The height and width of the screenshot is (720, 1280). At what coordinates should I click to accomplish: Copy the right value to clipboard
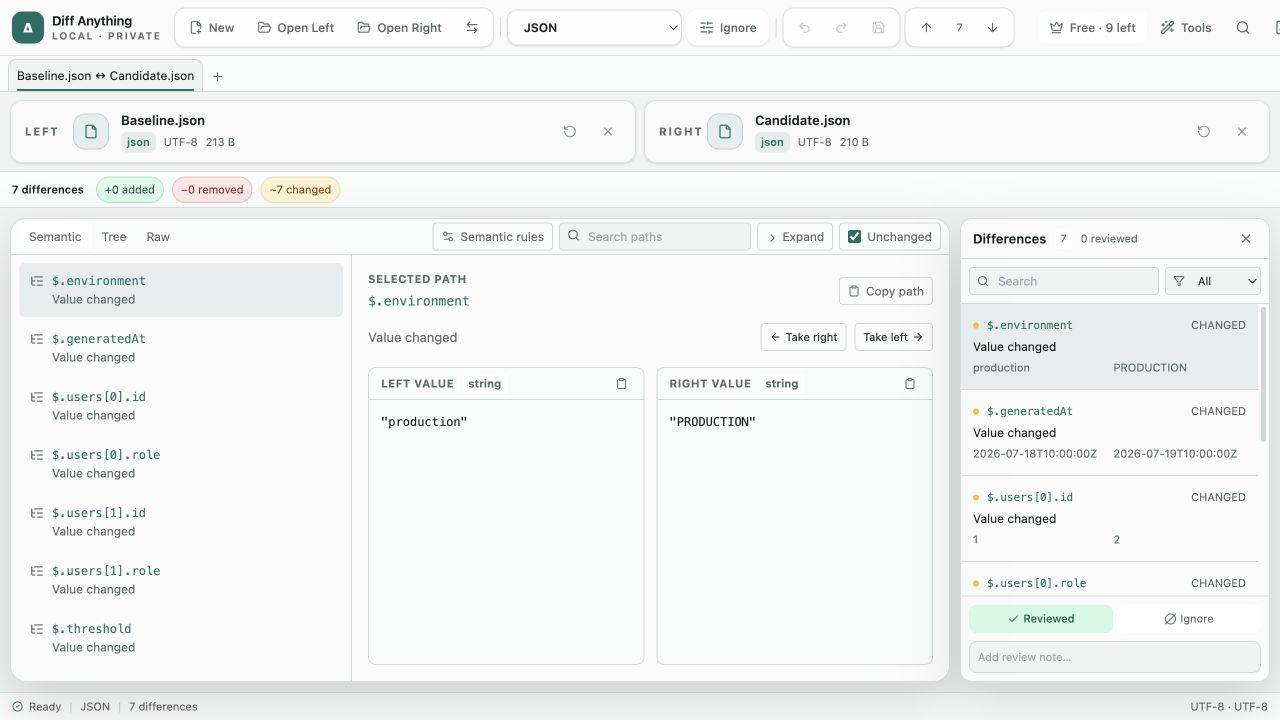coord(910,384)
